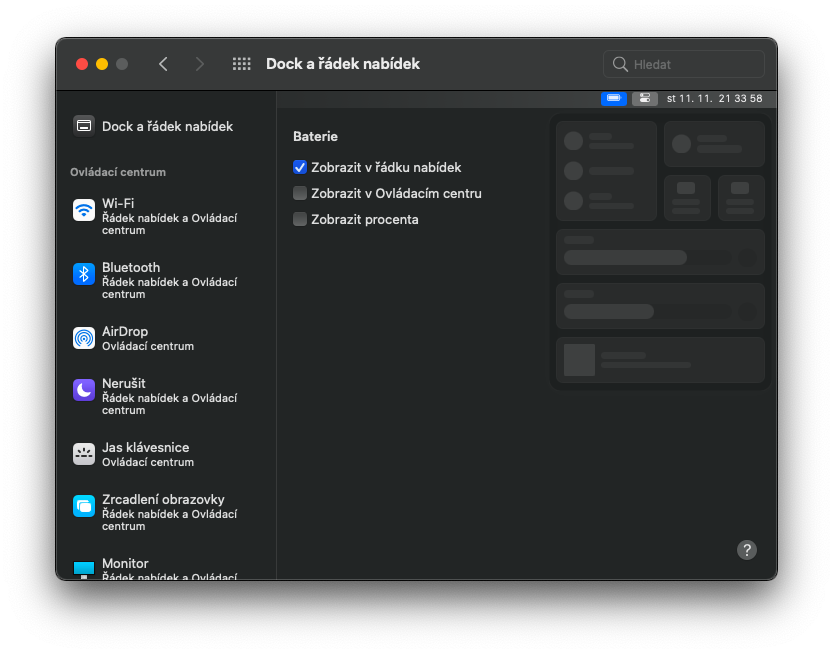
Task: Open help with question mark button
Action: [747, 549]
